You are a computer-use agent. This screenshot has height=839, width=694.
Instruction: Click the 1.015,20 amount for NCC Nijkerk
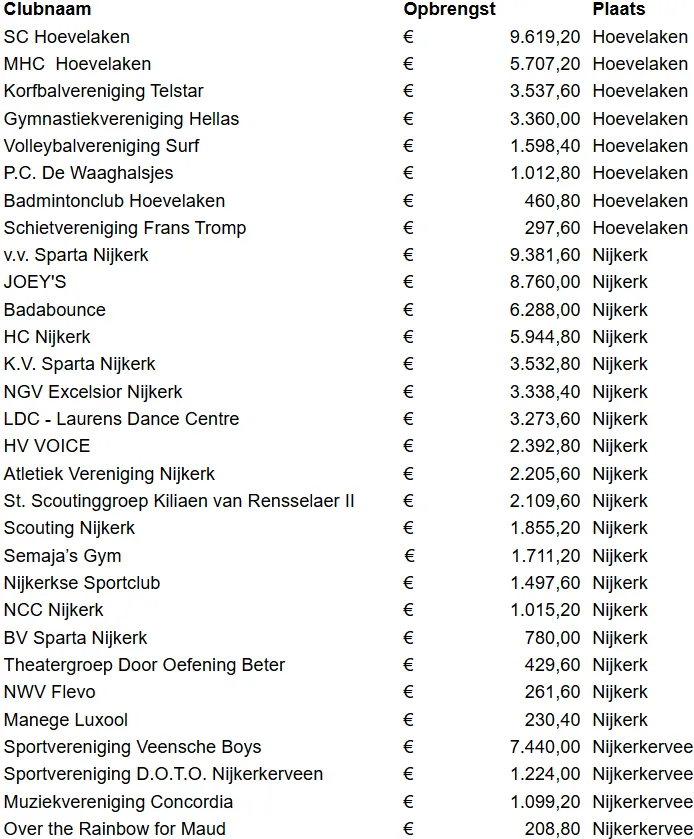click(x=544, y=610)
